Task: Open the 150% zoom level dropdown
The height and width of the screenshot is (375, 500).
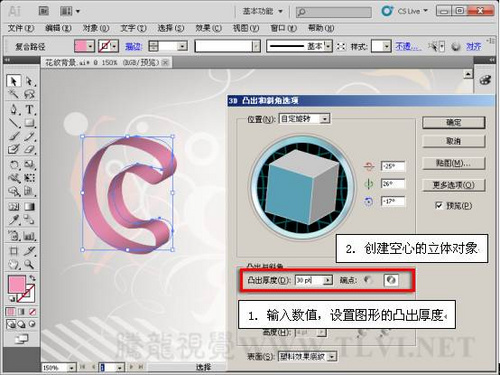Action: coord(71,367)
